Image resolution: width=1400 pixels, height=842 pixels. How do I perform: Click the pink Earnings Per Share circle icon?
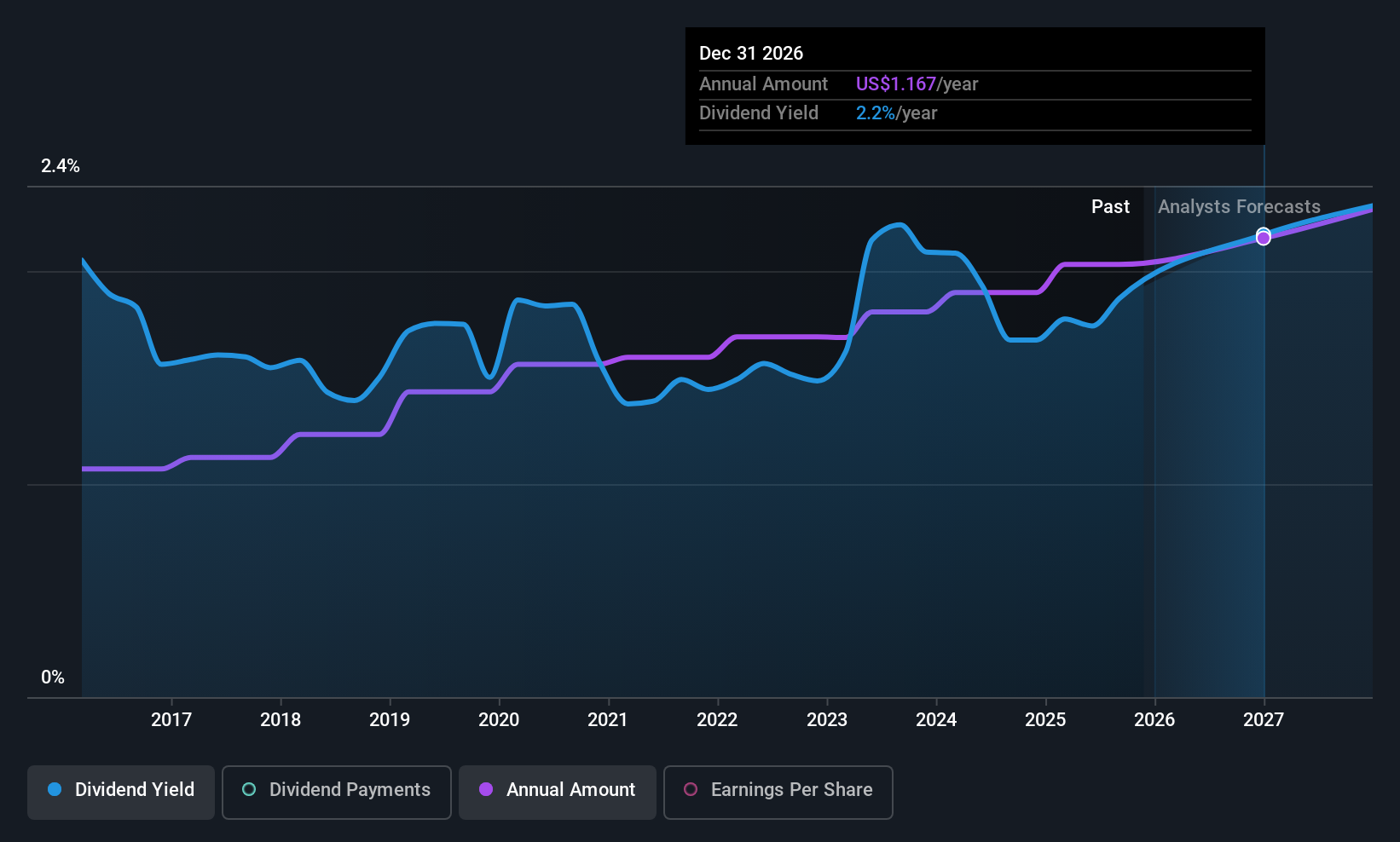coord(691,790)
